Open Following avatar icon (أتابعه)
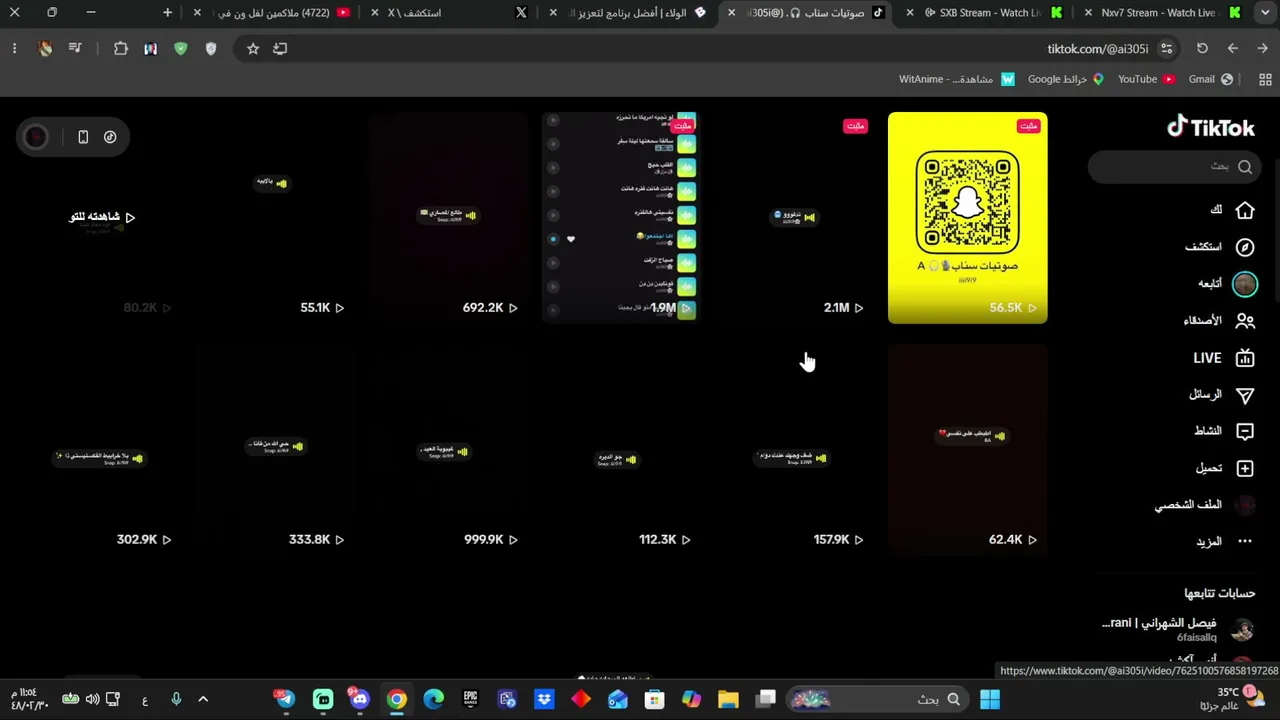Screen dimensions: 1280x720 point(1245,284)
